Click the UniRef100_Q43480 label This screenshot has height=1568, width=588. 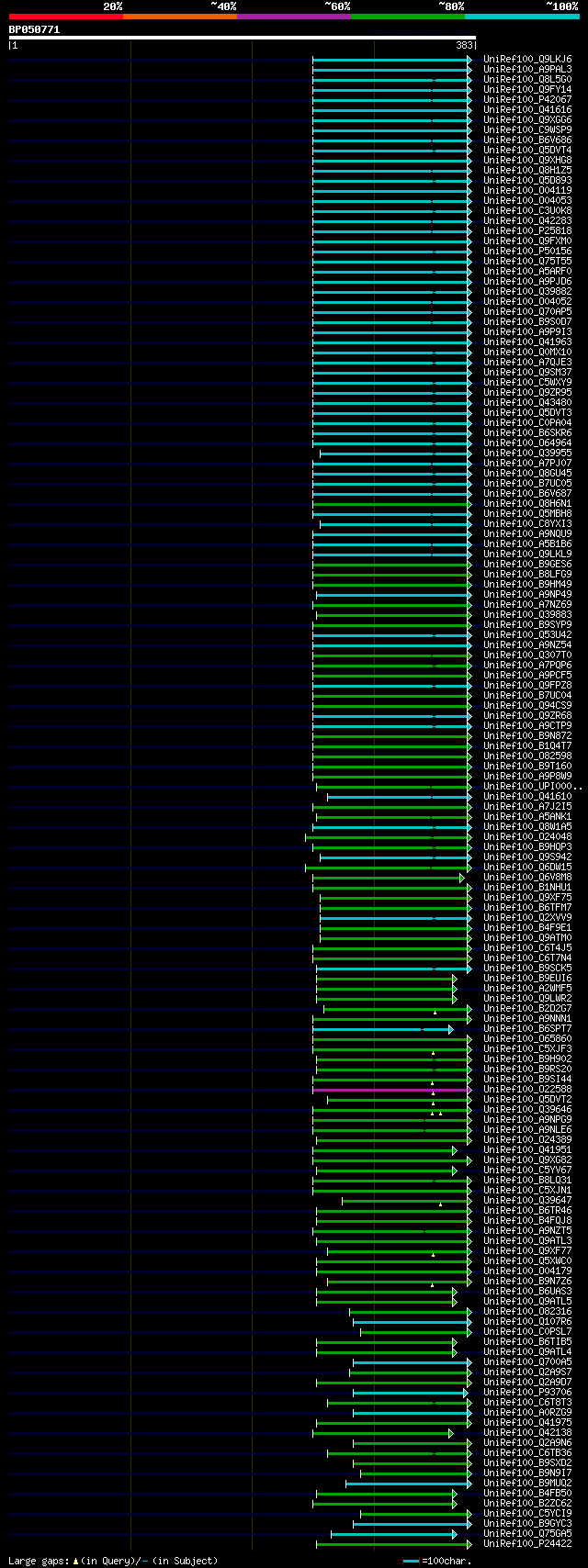[x=527, y=403]
